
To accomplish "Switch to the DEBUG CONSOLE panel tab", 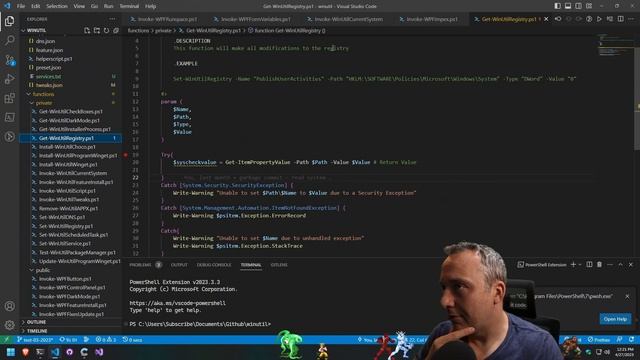I will [214, 265].
